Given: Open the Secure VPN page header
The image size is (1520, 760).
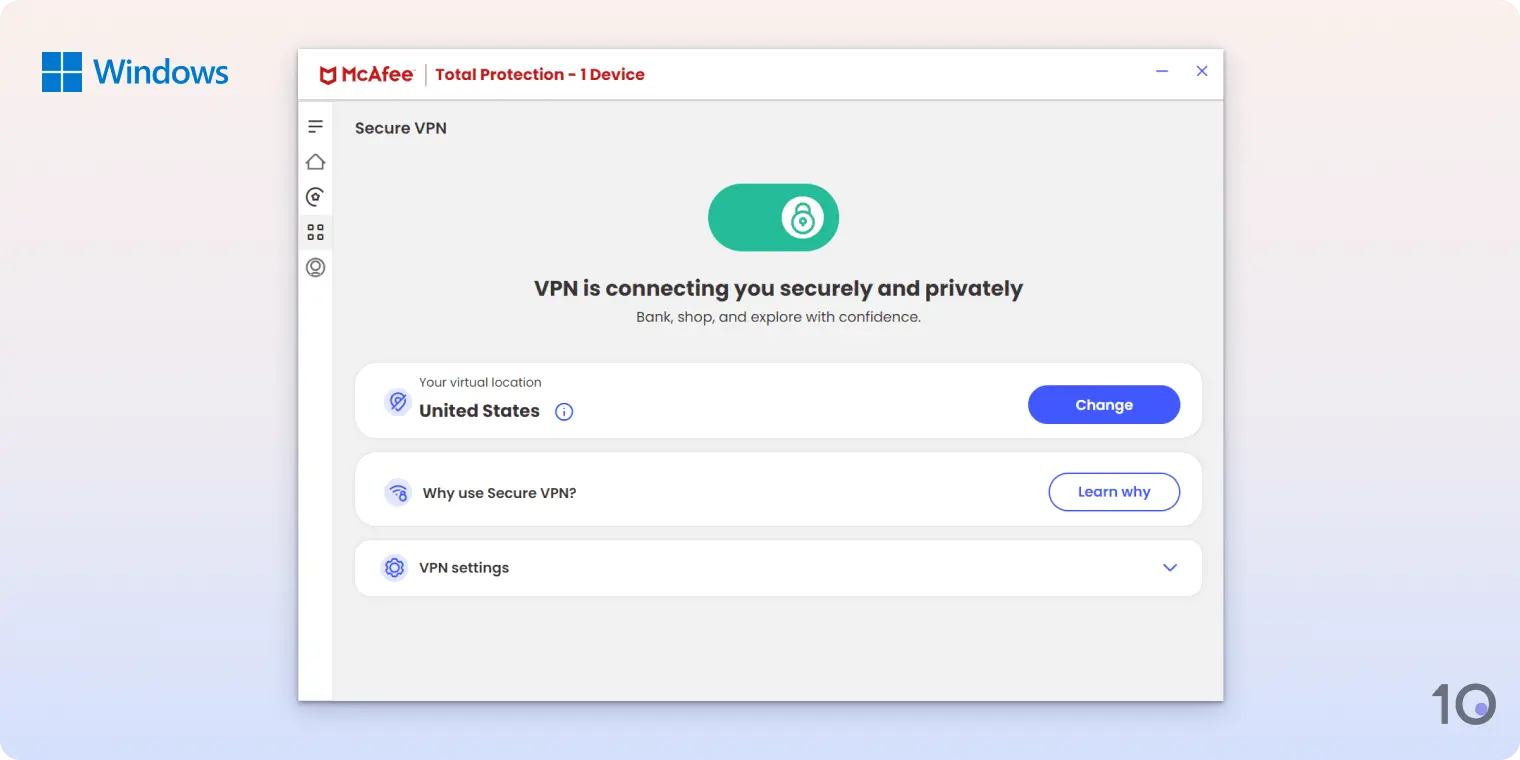Looking at the screenshot, I should coord(400,128).
